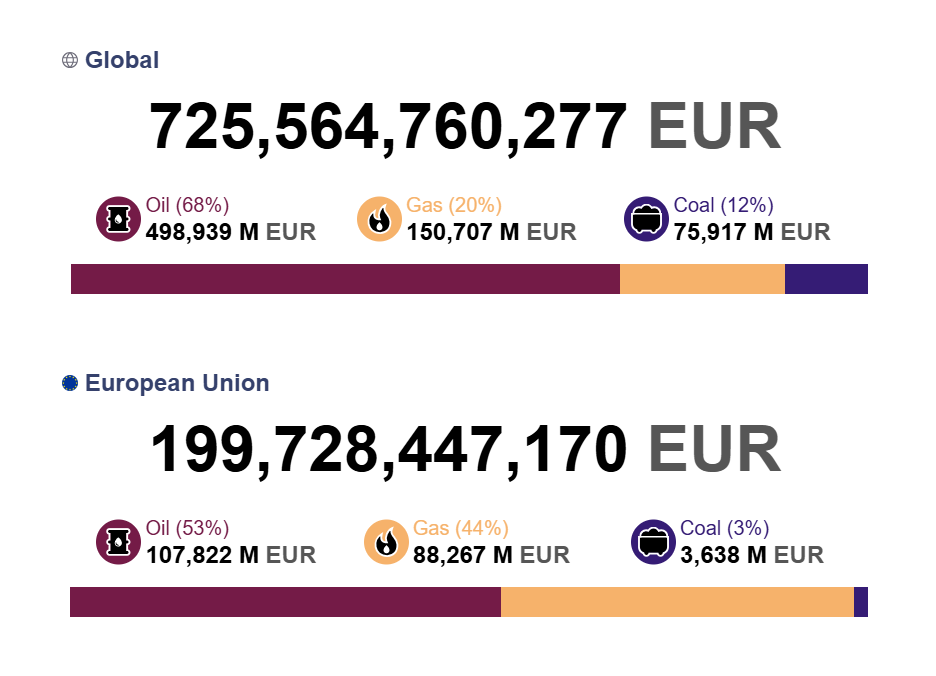Click the Global coal cart icon
This screenshot has width=936, height=676.
[646, 219]
